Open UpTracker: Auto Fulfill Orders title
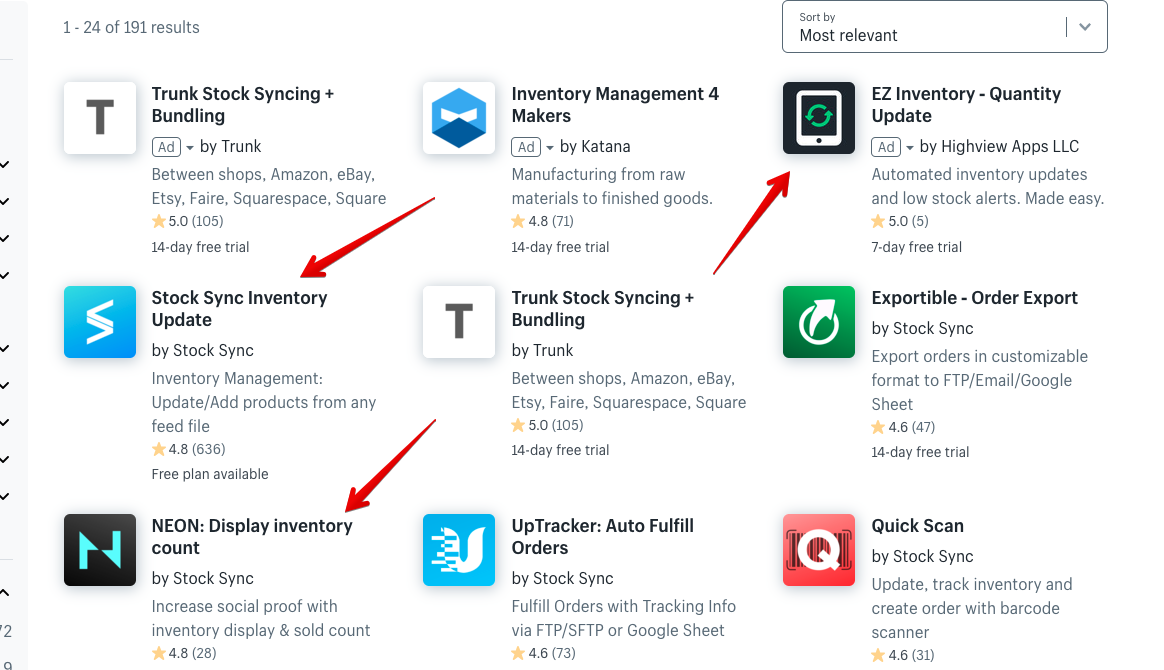Viewport: 1164px width, 670px height. click(x=602, y=537)
